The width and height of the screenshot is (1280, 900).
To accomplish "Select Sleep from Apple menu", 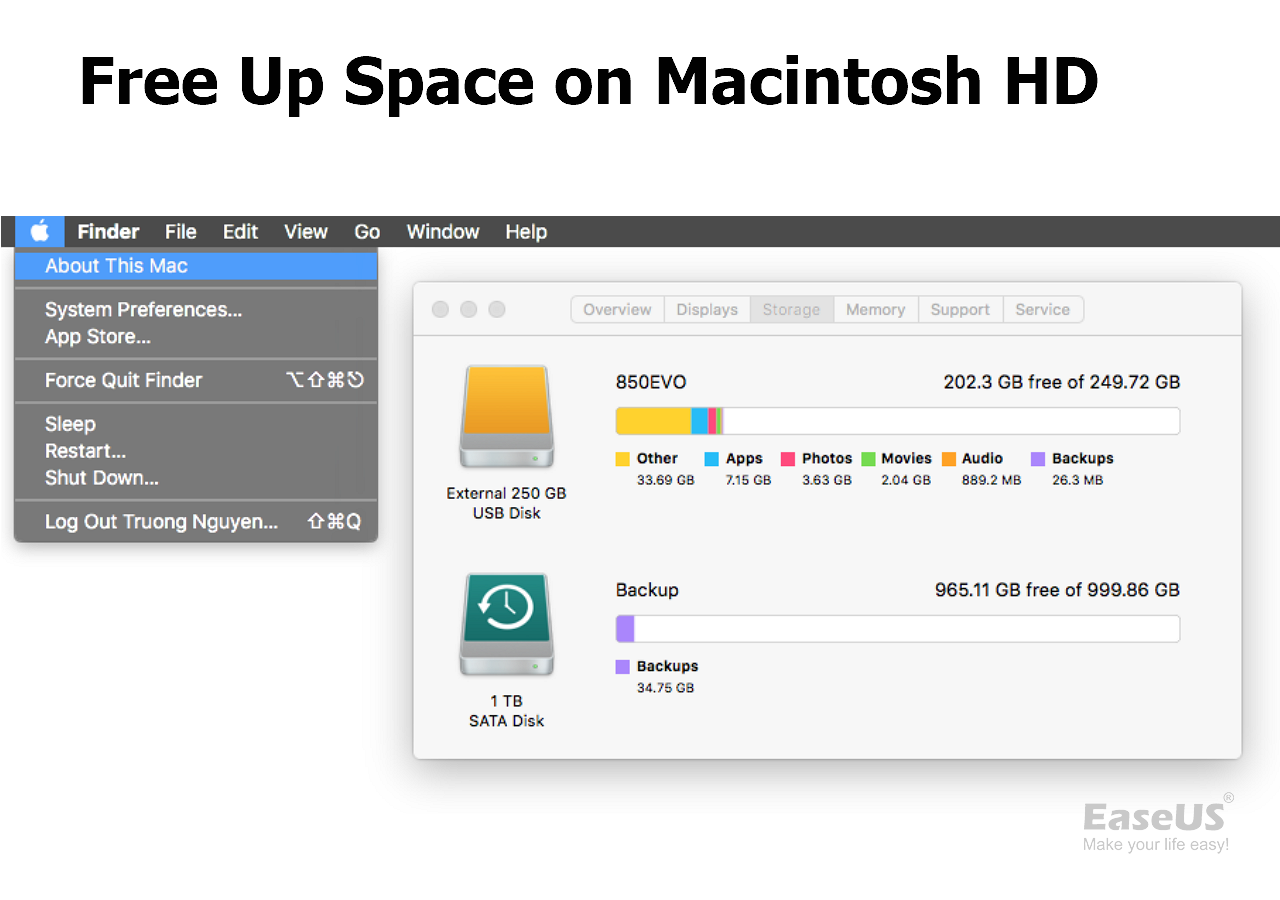I will tap(196, 424).
